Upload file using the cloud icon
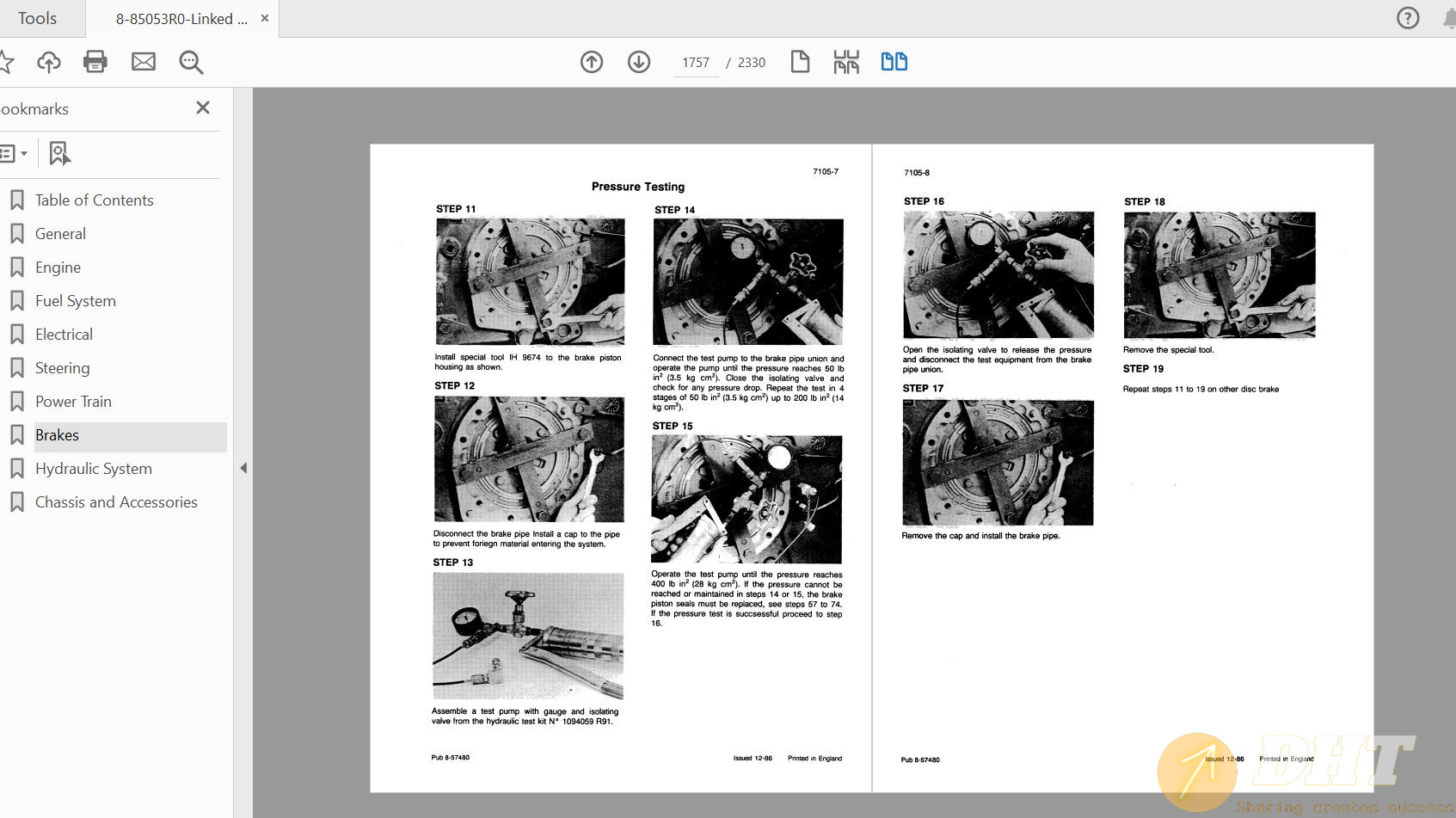This screenshot has height=818, width=1456. [49, 62]
